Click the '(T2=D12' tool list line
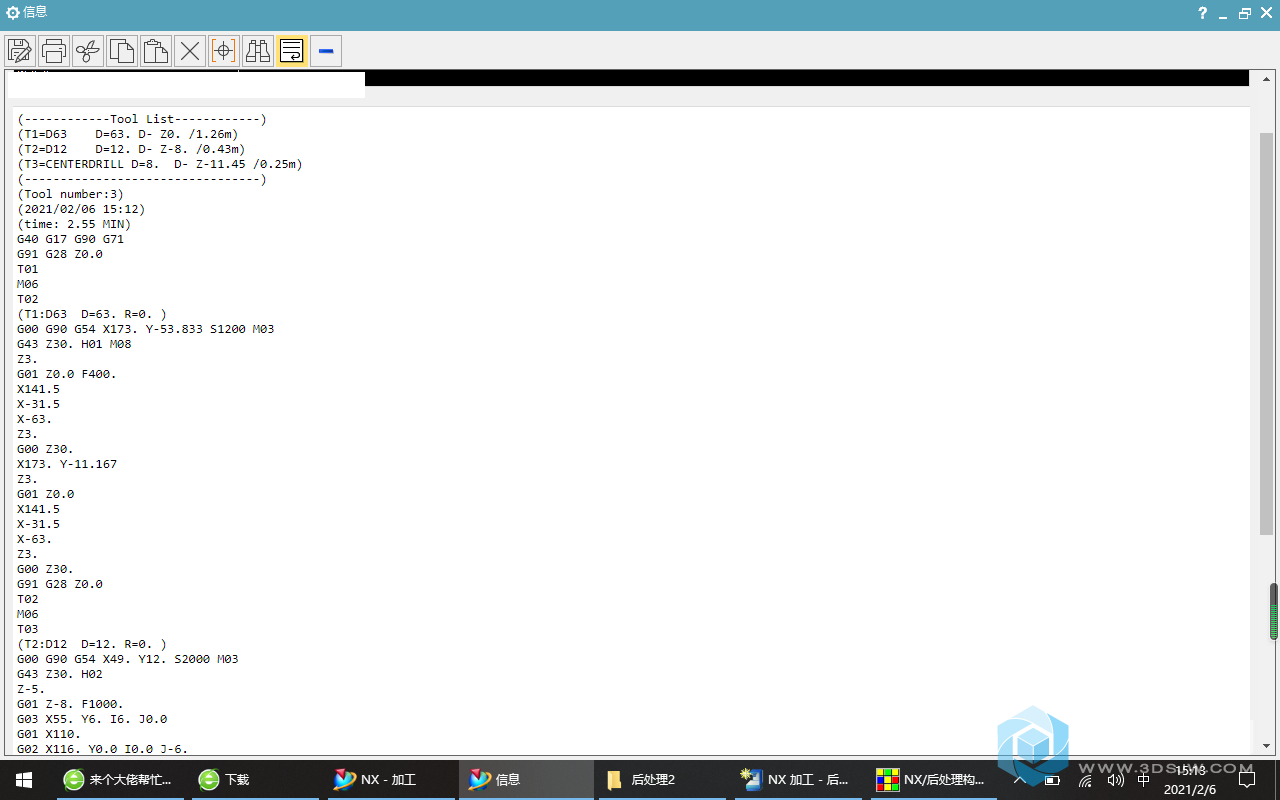 pyautogui.click(x=131, y=149)
